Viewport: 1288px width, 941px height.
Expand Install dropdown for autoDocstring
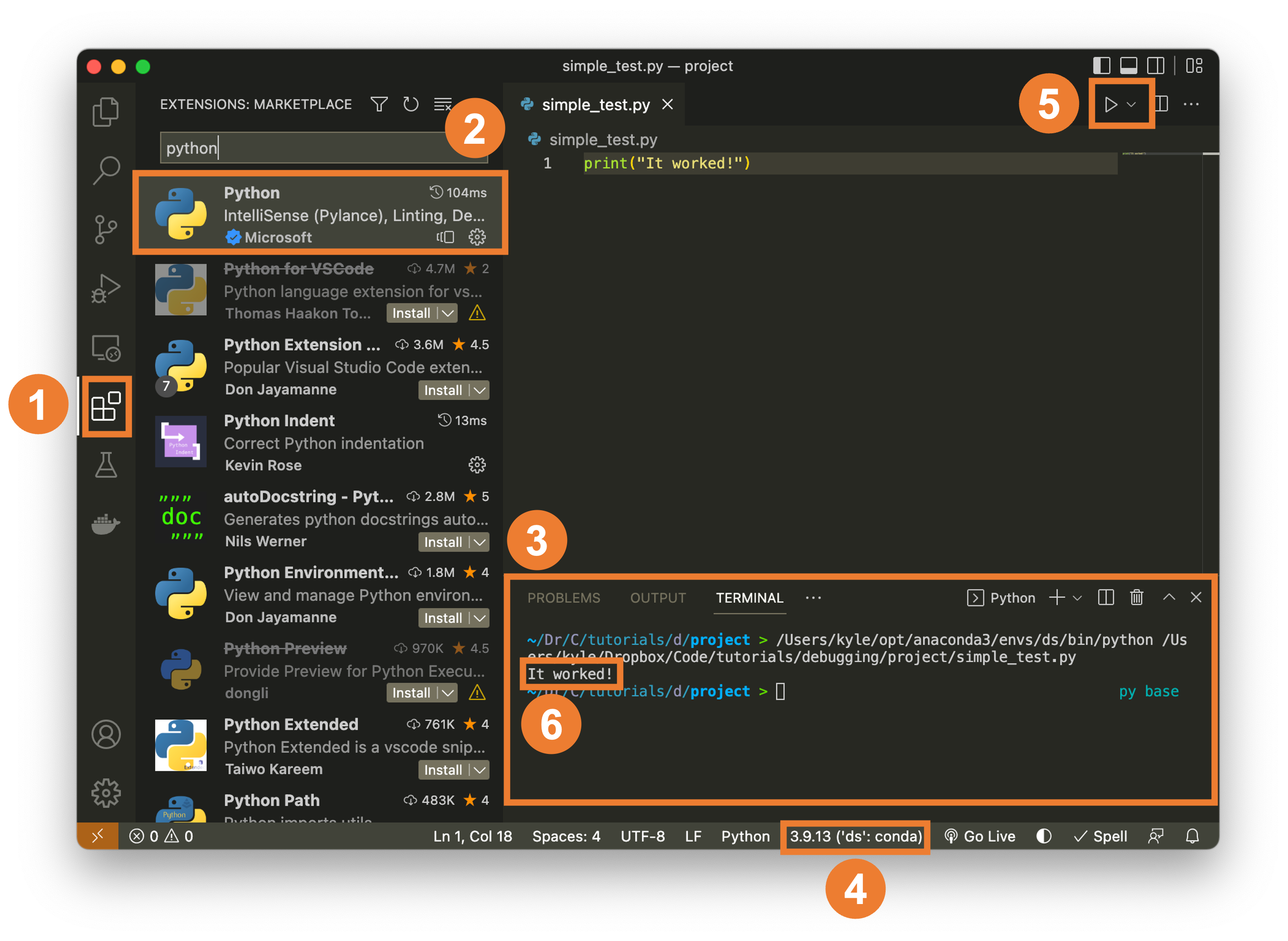coord(480,542)
